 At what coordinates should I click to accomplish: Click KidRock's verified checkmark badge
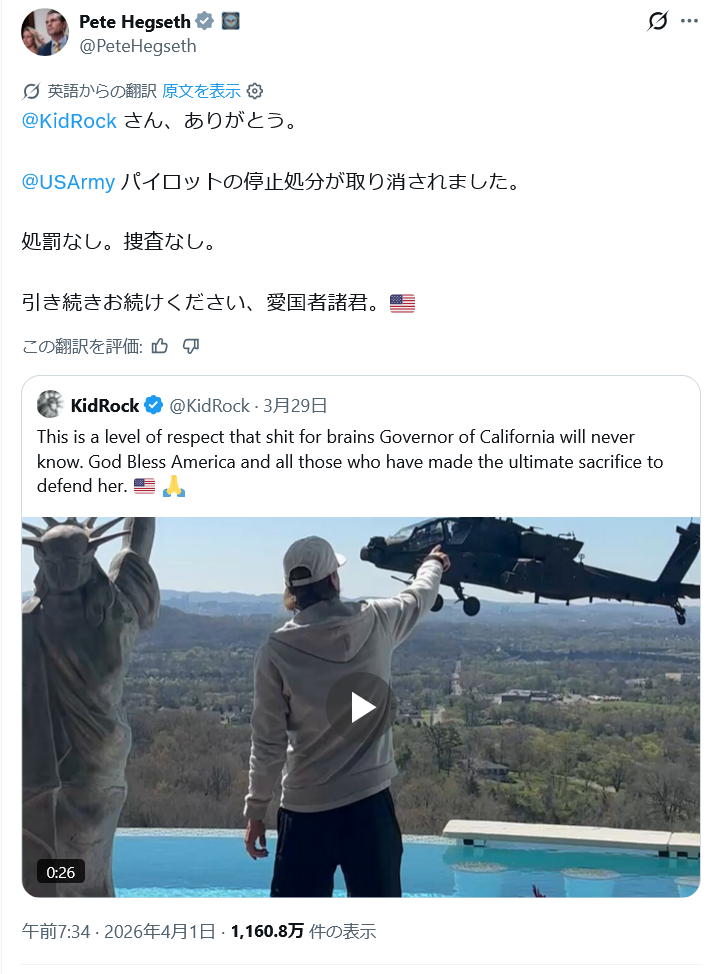pyautogui.click(x=154, y=405)
